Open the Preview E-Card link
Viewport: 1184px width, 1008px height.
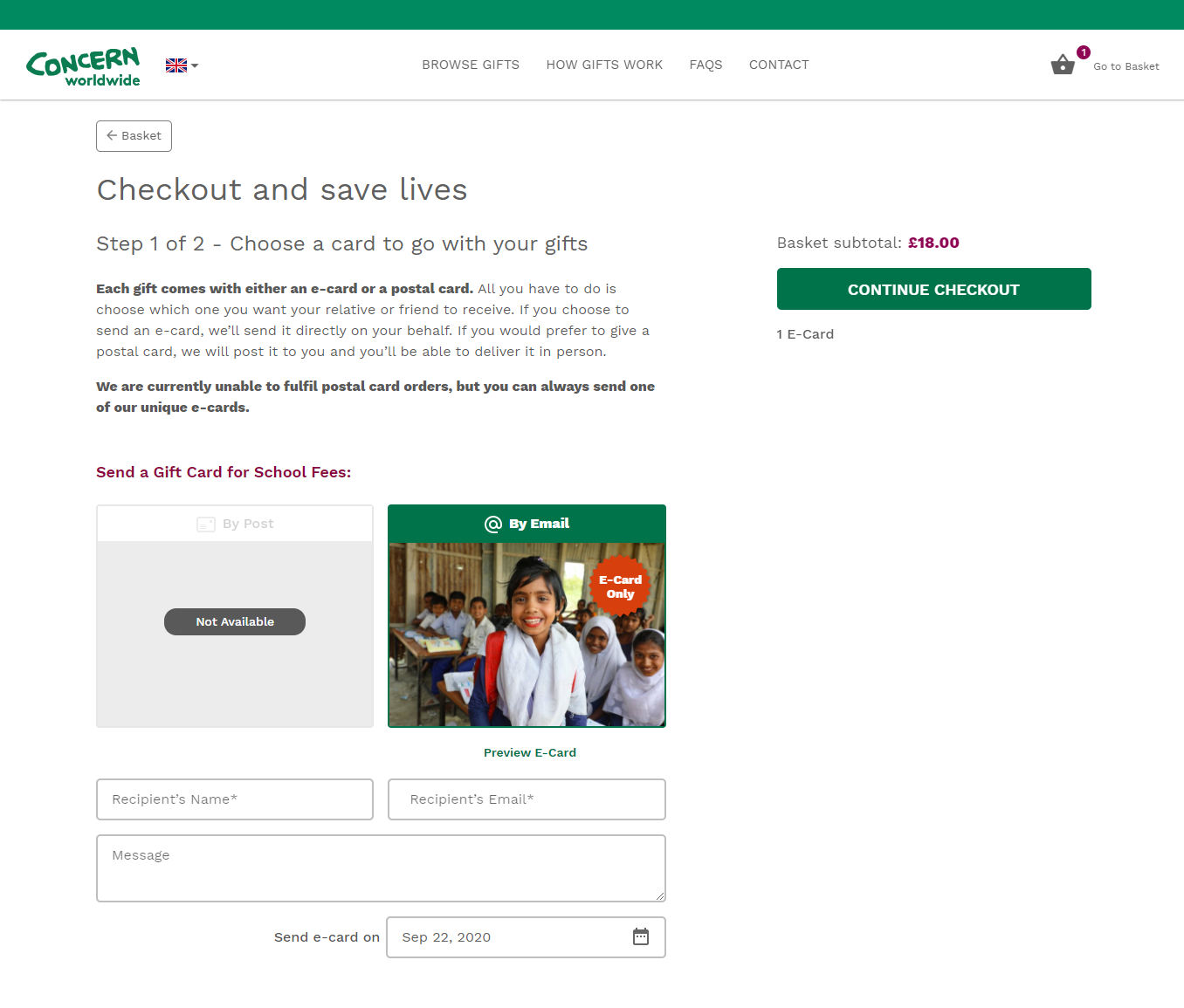pos(530,752)
